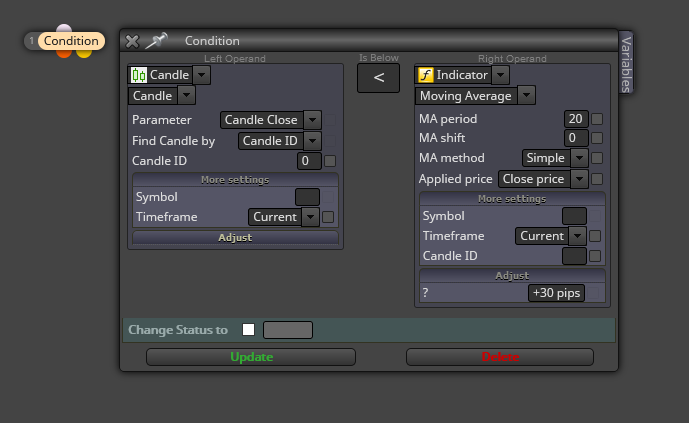Click the +30 pips adjust value
This screenshot has width=689, height=423.
point(556,293)
